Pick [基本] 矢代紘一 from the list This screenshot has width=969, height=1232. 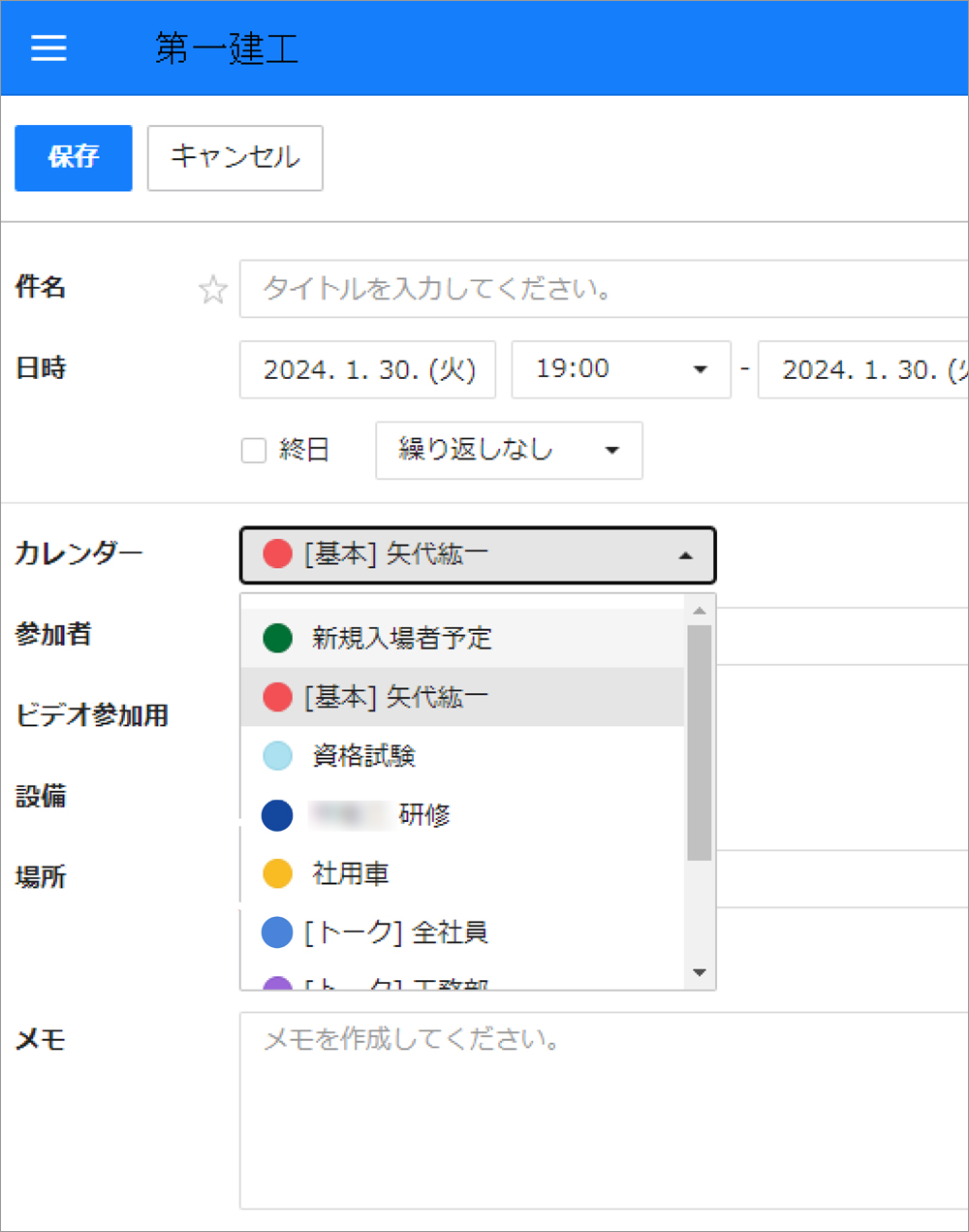click(396, 697)
